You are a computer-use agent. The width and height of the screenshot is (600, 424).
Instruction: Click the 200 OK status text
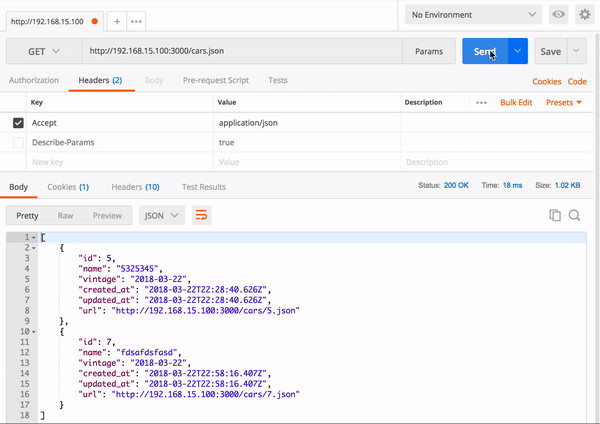pos(456,185)
